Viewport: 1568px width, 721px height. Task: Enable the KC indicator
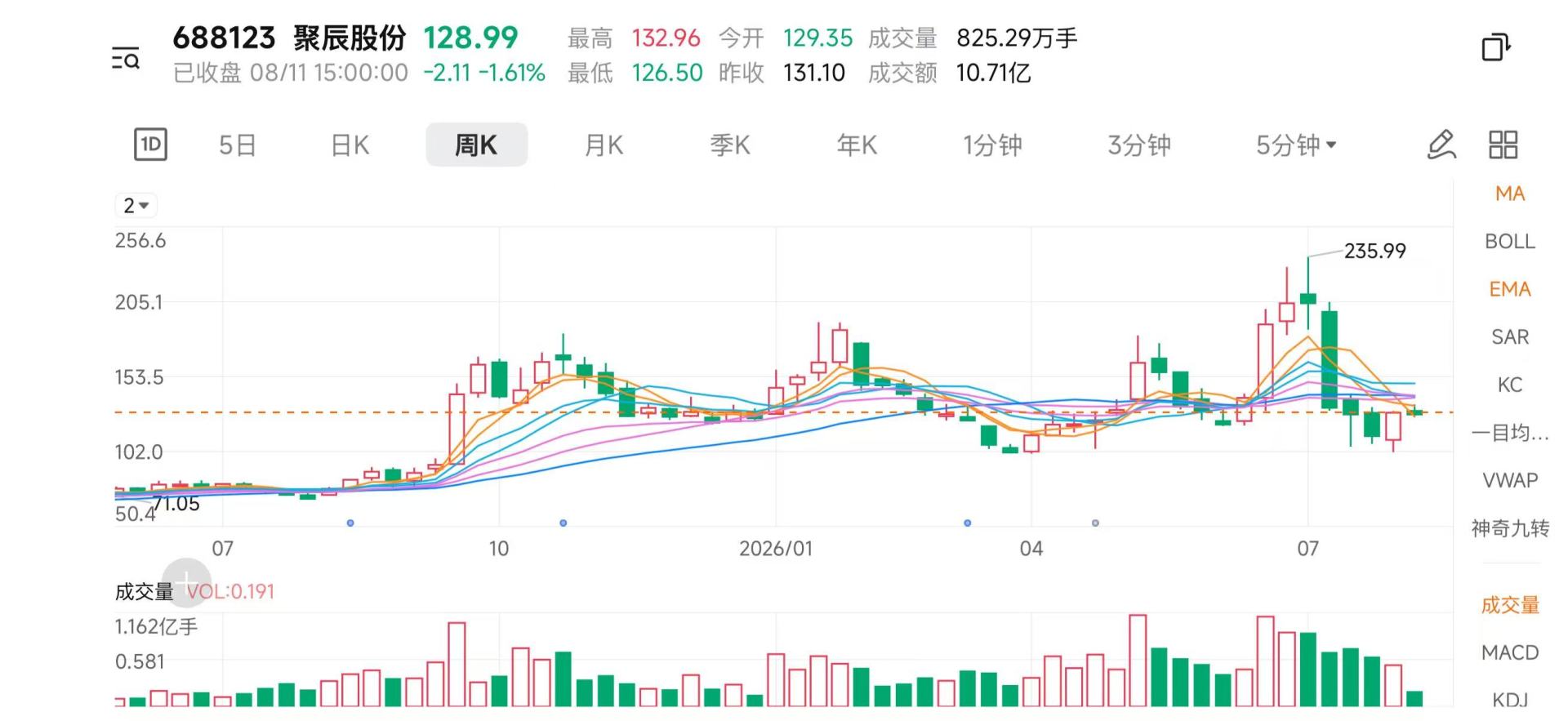(x=1510, y=385)
